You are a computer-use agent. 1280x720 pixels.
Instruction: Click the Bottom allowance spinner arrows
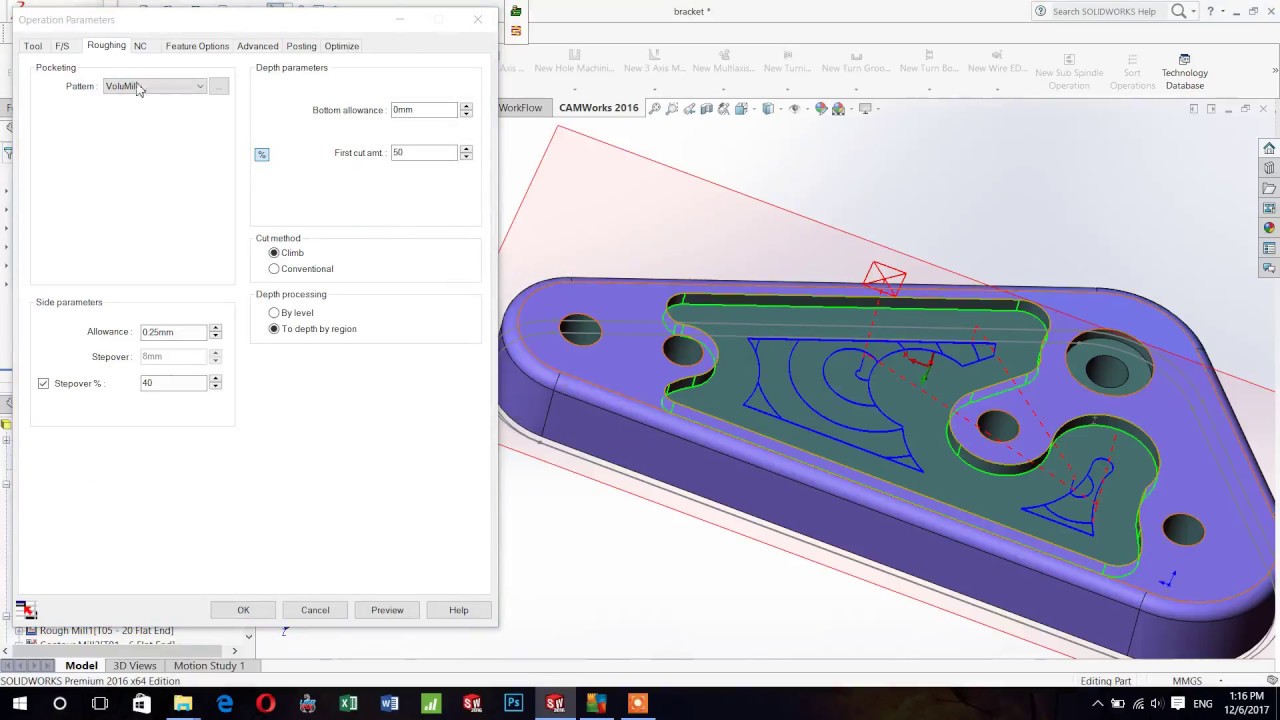pos(466,110)
